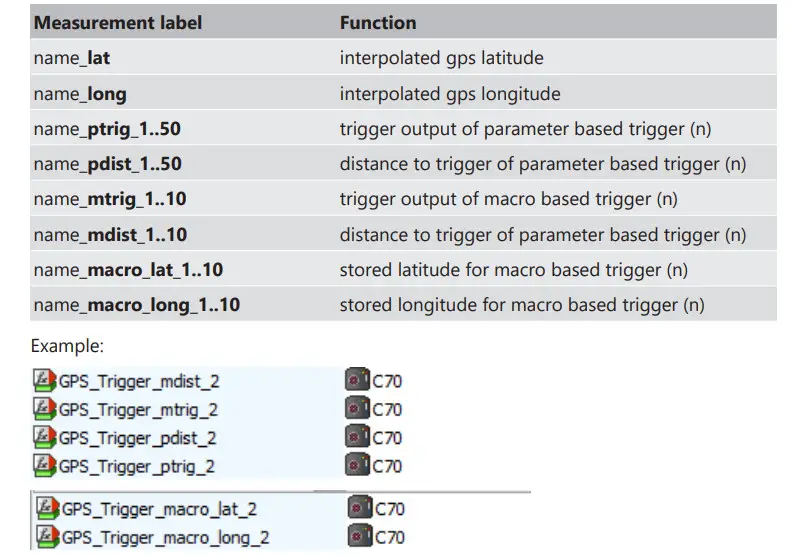Select the GPS_Trigger_pdist_2 measurement label

coord(138,437)
